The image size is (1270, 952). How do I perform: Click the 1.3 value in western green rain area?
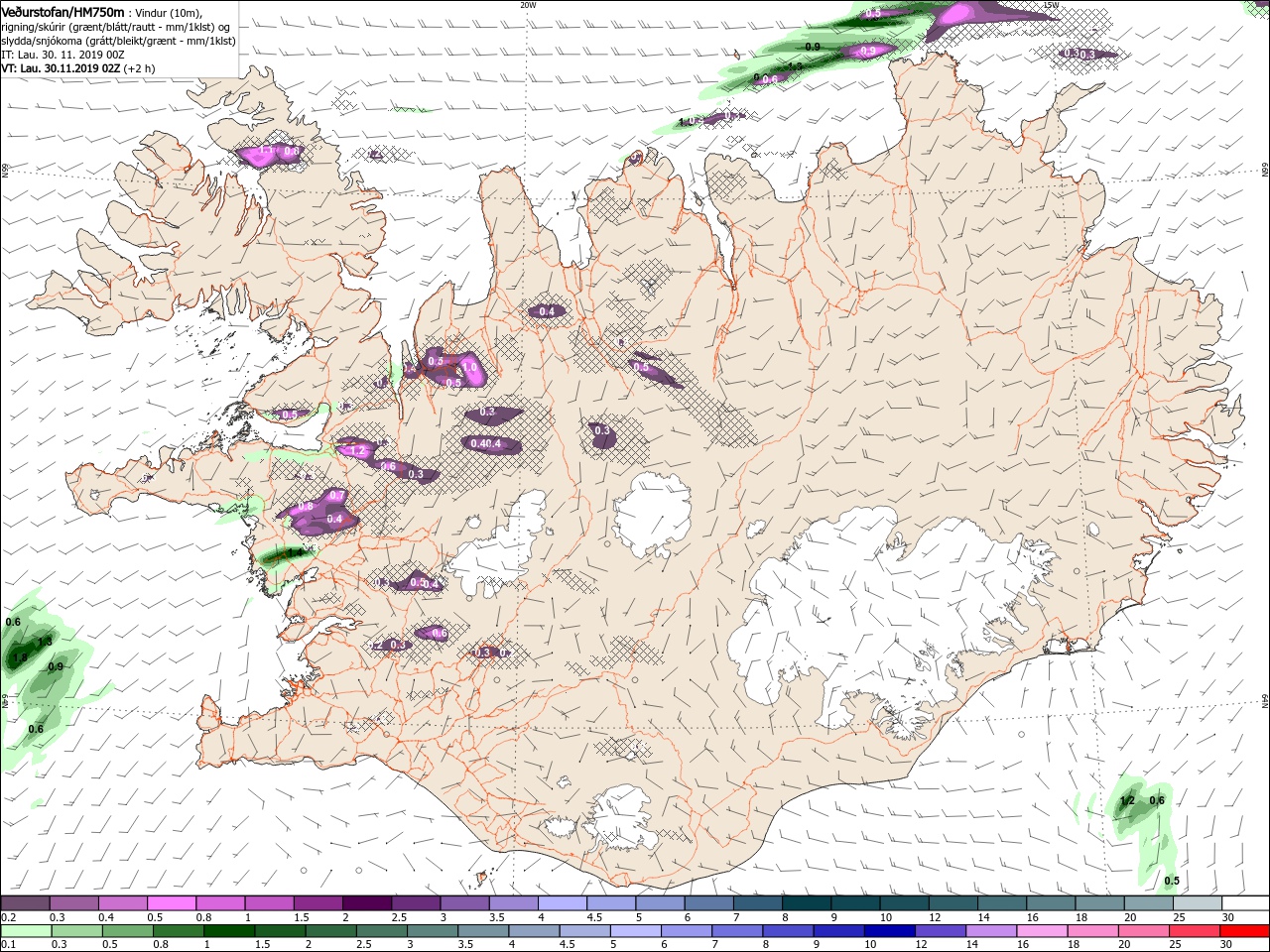pos(44,642)
